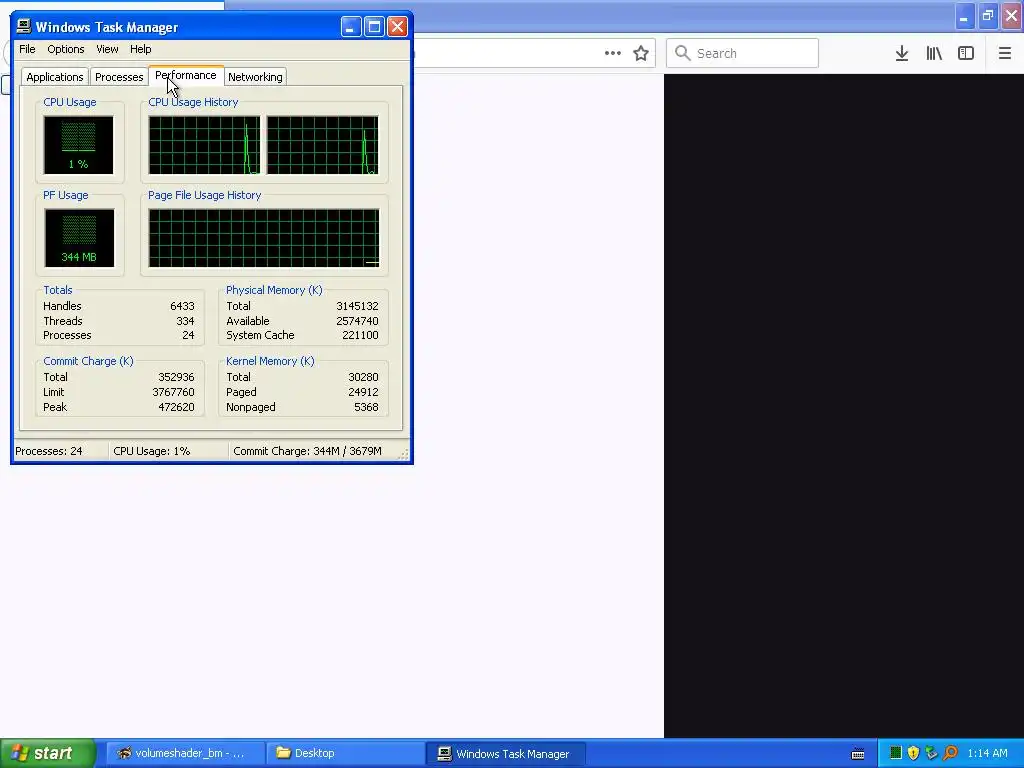
Task: Close the Windows Task Manager window
Action: [x=397, y=27]
